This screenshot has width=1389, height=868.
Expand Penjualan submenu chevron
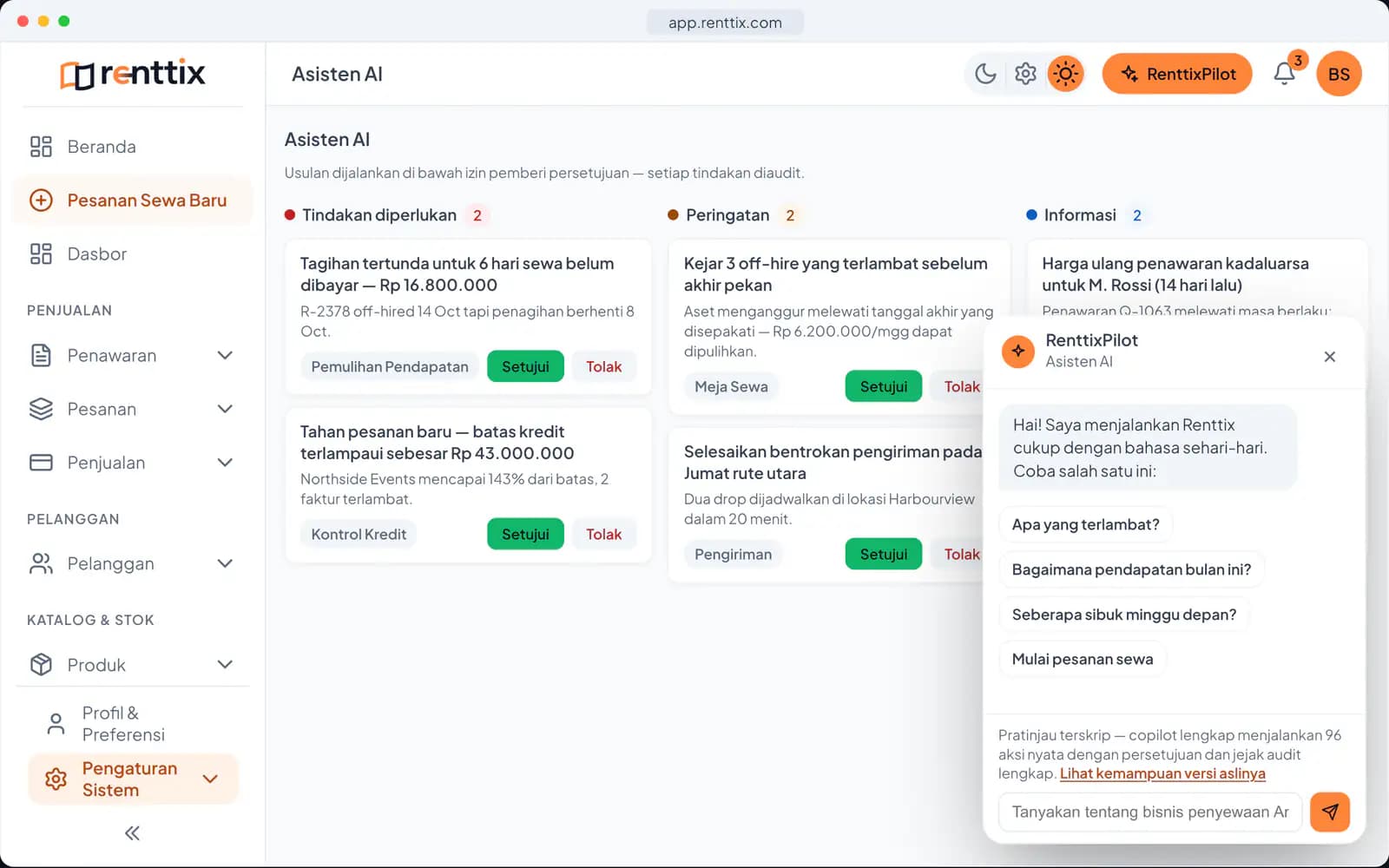pyautogui.click(x=225, y=463)
